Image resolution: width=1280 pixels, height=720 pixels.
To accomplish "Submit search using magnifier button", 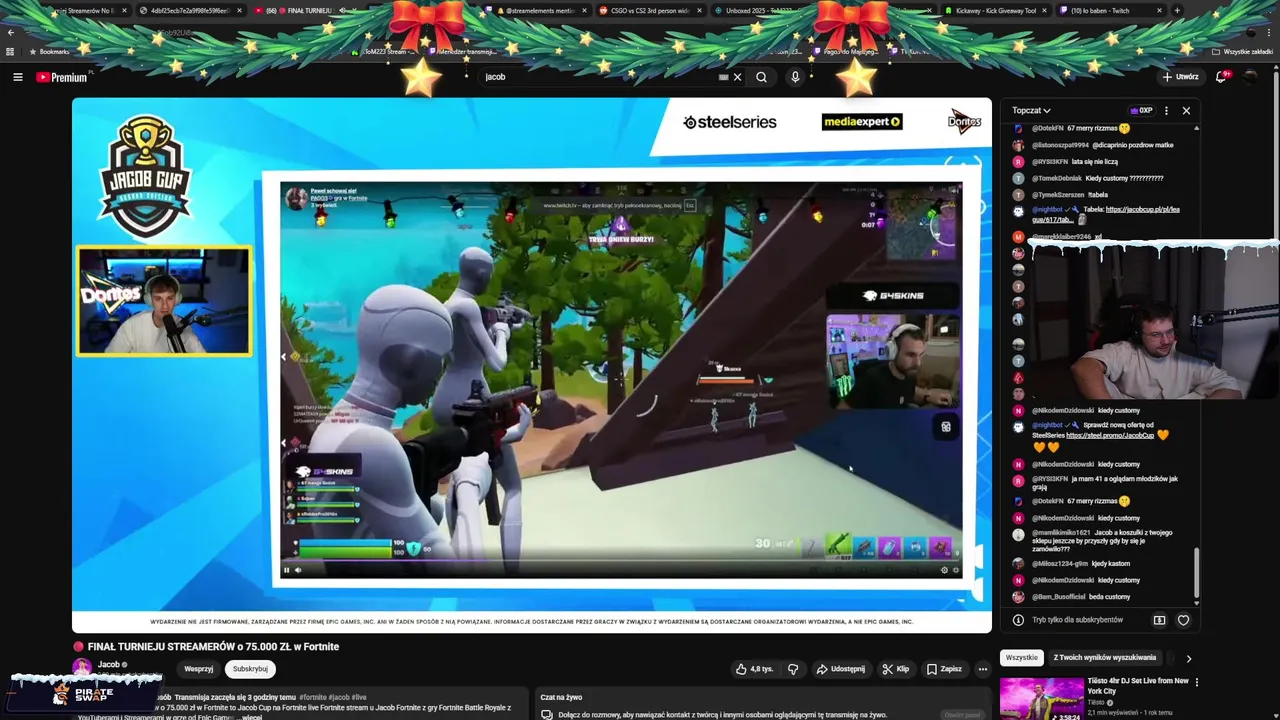I will [761, 77].
